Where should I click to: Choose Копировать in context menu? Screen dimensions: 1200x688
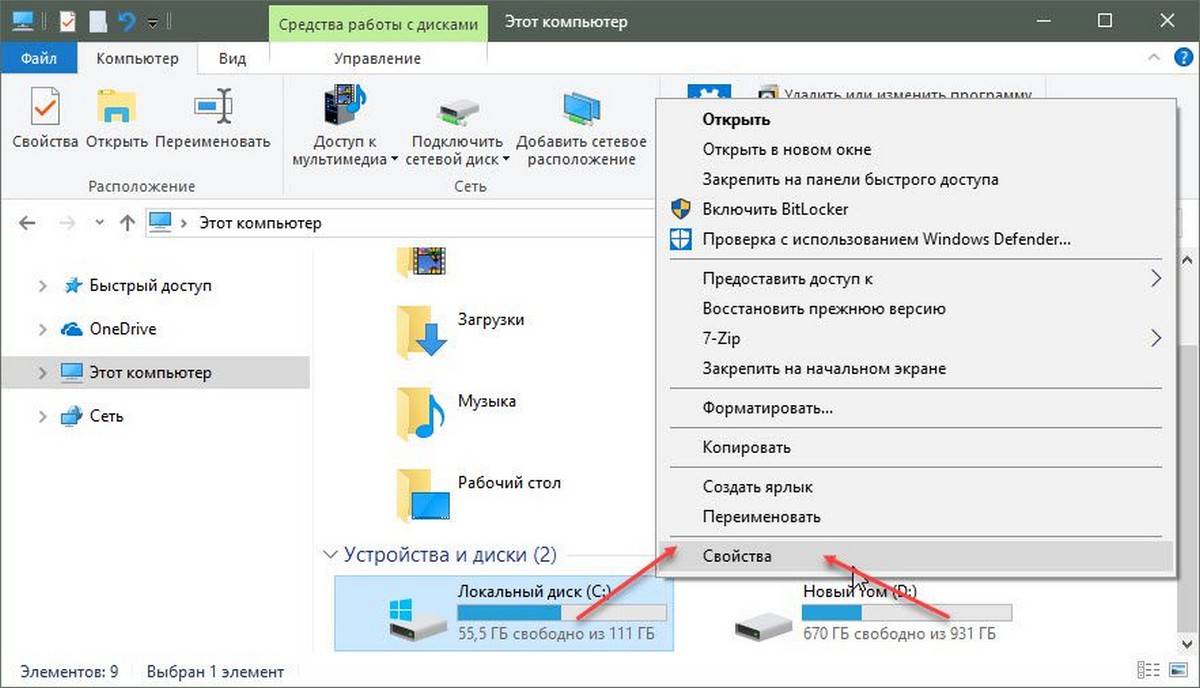click(x=915, y=447)
